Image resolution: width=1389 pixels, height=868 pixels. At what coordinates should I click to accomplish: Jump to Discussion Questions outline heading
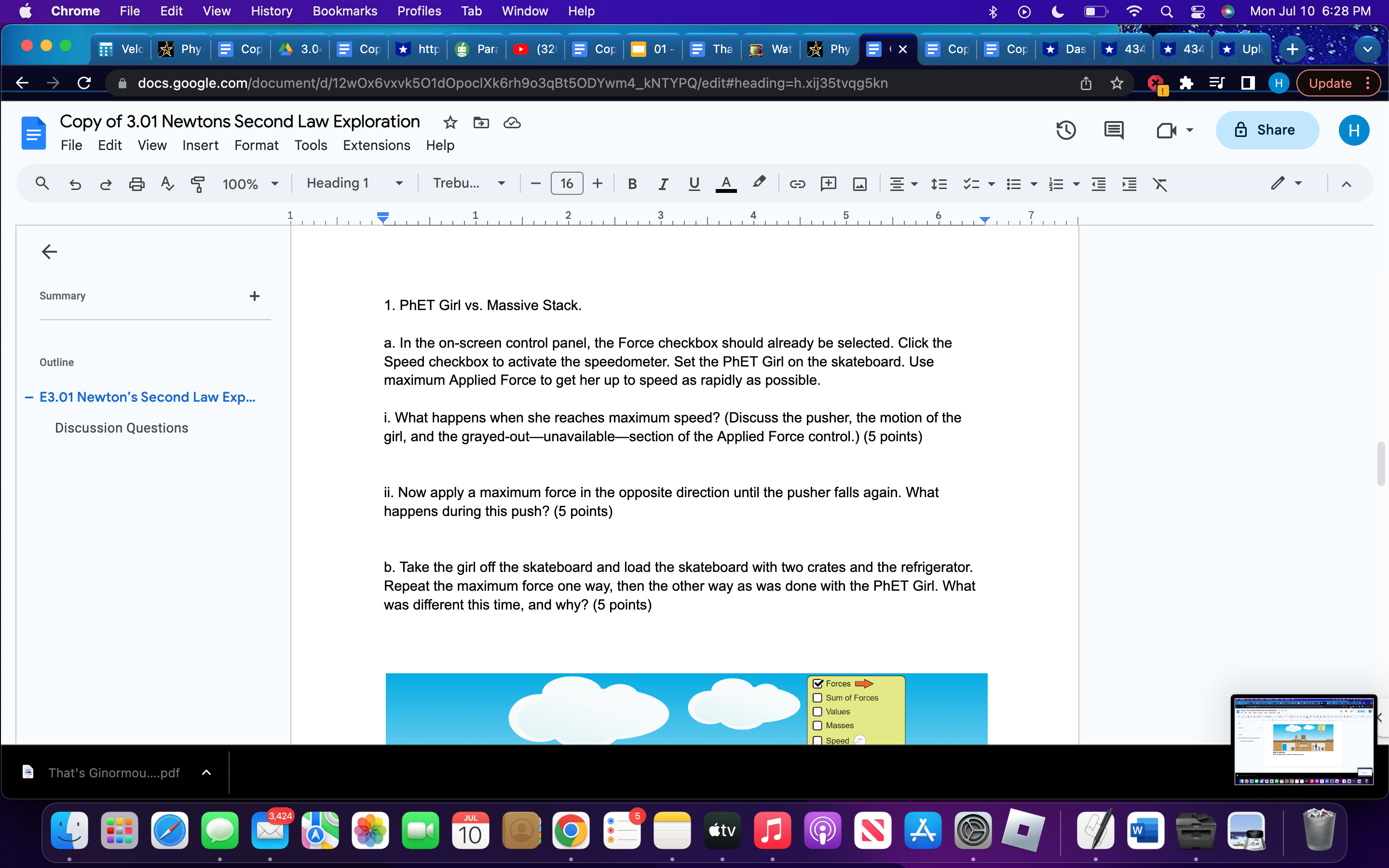121,428
